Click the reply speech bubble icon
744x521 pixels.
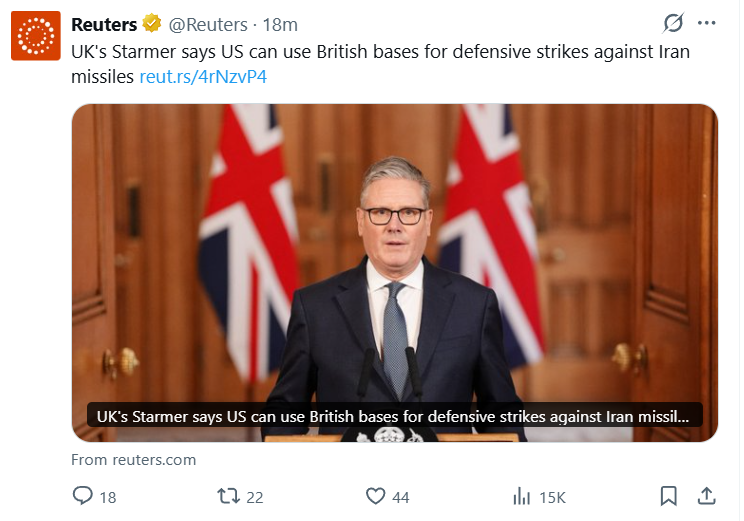click(x=83, y=496)
